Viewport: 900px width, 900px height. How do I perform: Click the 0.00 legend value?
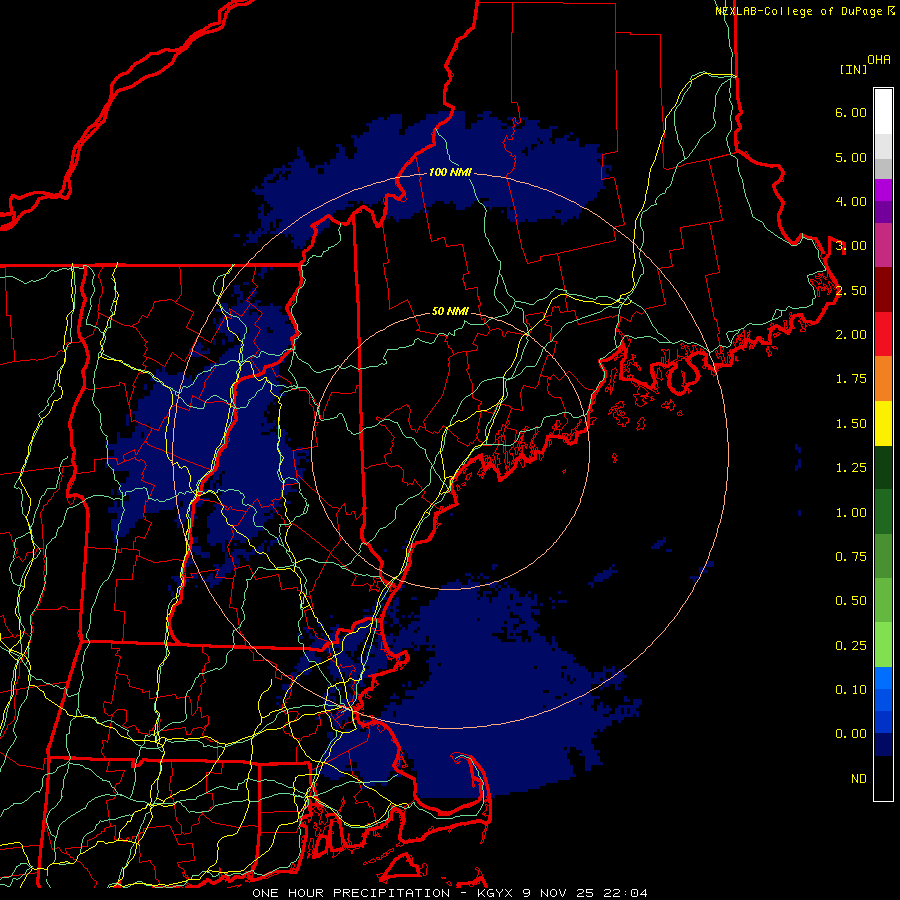[x=851, y=734]
